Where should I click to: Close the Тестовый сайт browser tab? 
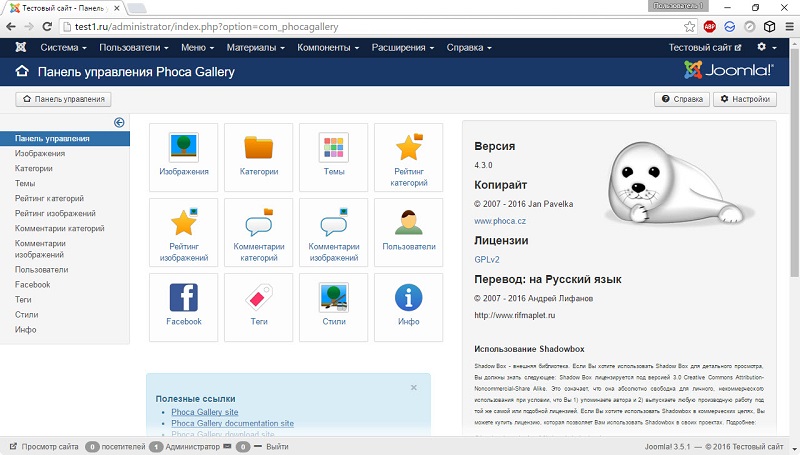click(117, 8)
